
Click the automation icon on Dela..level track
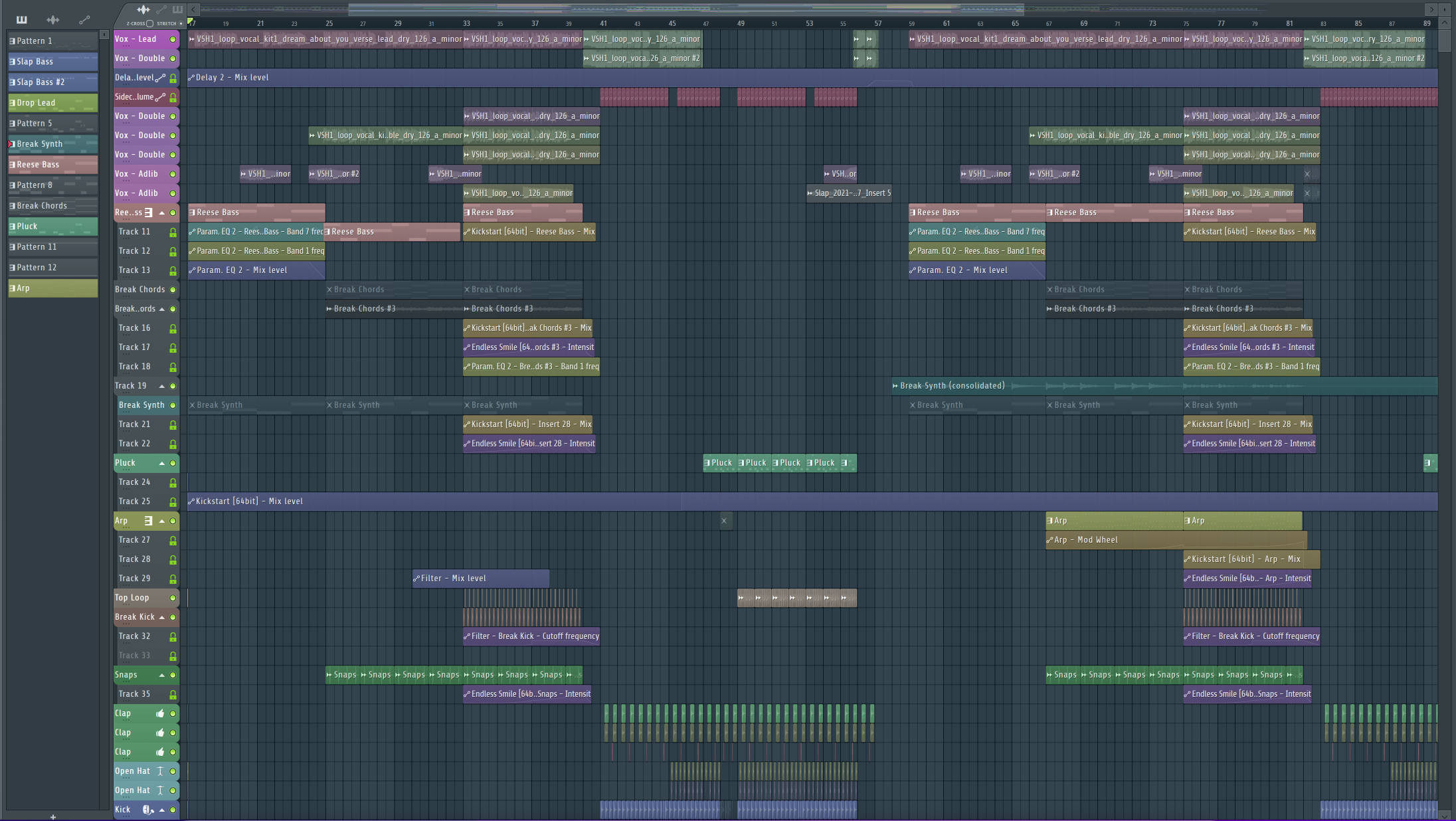point(160,78)
